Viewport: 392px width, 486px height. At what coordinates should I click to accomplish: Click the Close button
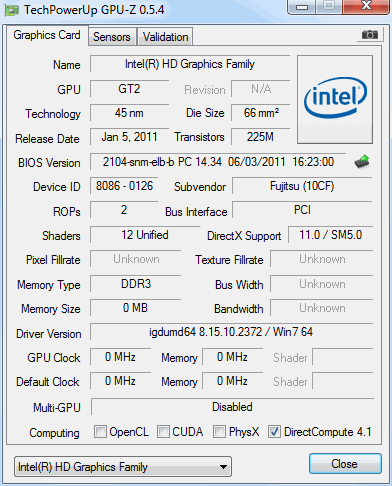click(345, 464)
